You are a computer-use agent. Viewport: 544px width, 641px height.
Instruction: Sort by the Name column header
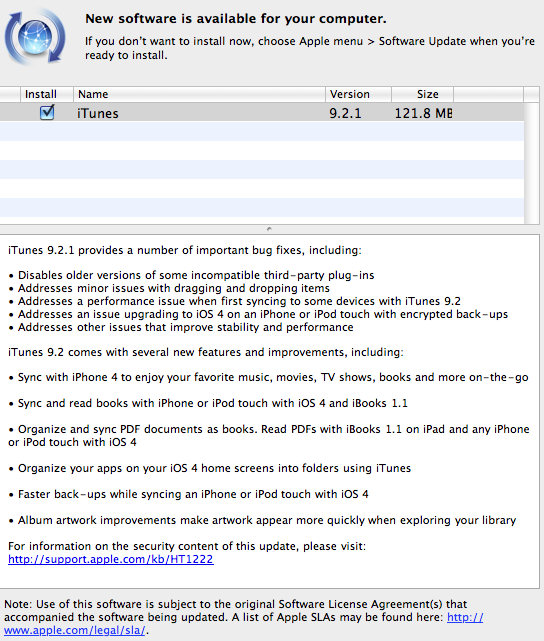[199, 94]
